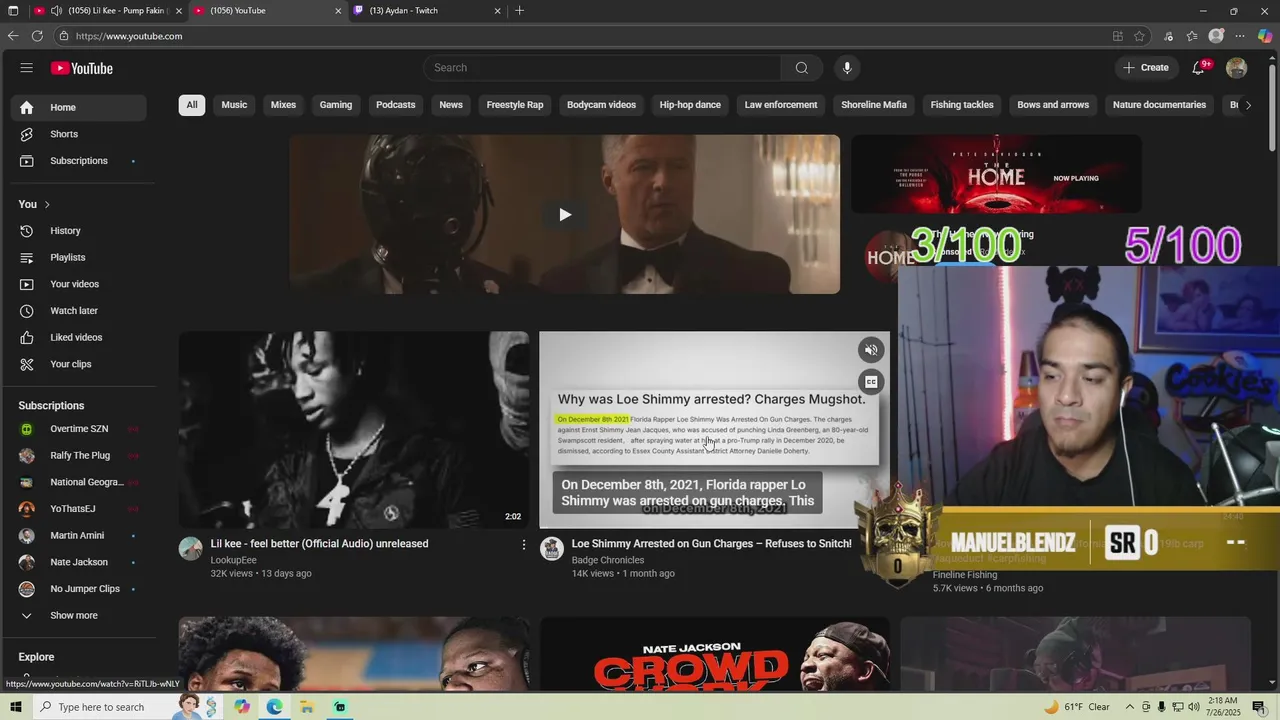Open the LookupEee channel link
This screenshot has width=1280, height=720.
[x=233, y=560]
